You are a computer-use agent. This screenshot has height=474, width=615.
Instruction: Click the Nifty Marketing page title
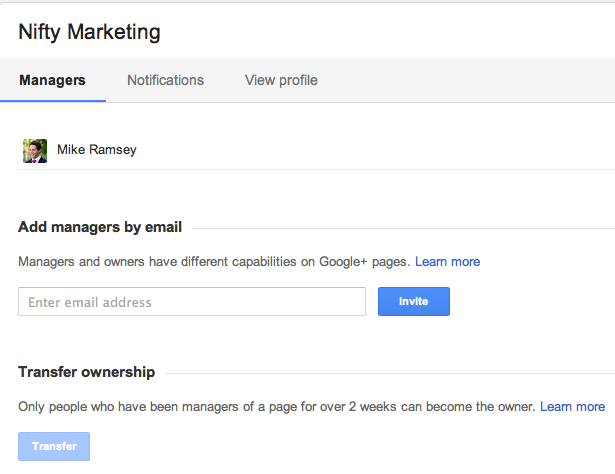click(89, 32)
